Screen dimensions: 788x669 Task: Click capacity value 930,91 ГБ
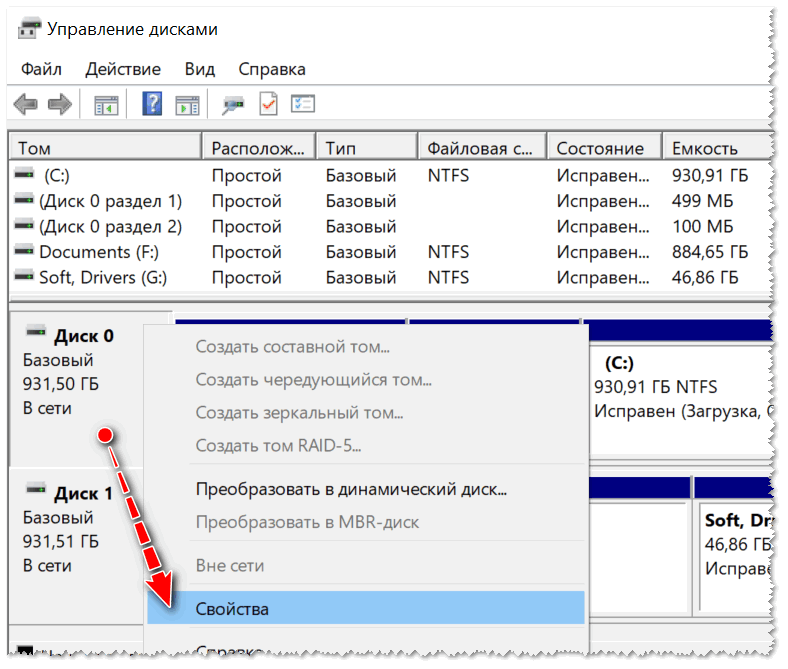click(710, 175)
